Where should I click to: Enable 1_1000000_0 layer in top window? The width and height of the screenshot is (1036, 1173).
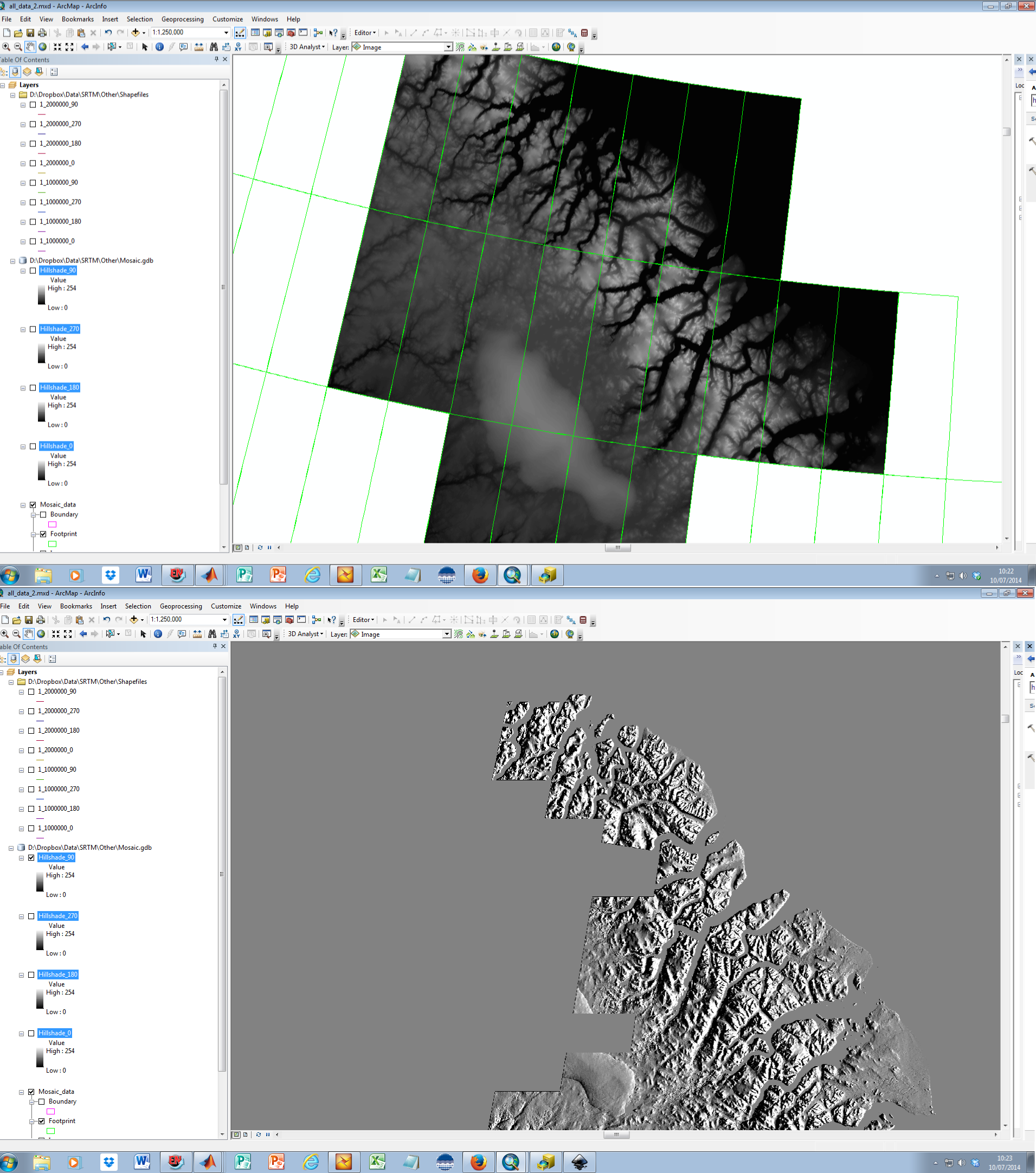click(33, 241)
